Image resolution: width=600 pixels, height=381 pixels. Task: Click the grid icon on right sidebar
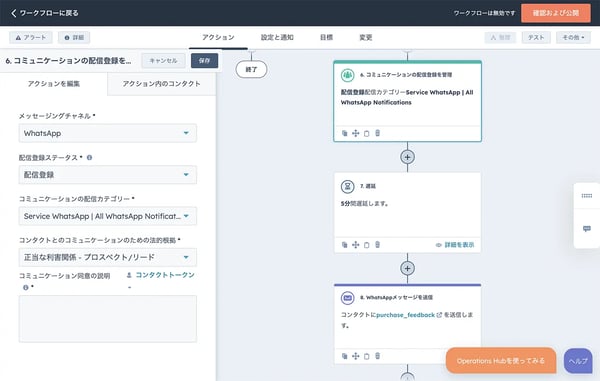pyautogui.click(x=587, y=196)
